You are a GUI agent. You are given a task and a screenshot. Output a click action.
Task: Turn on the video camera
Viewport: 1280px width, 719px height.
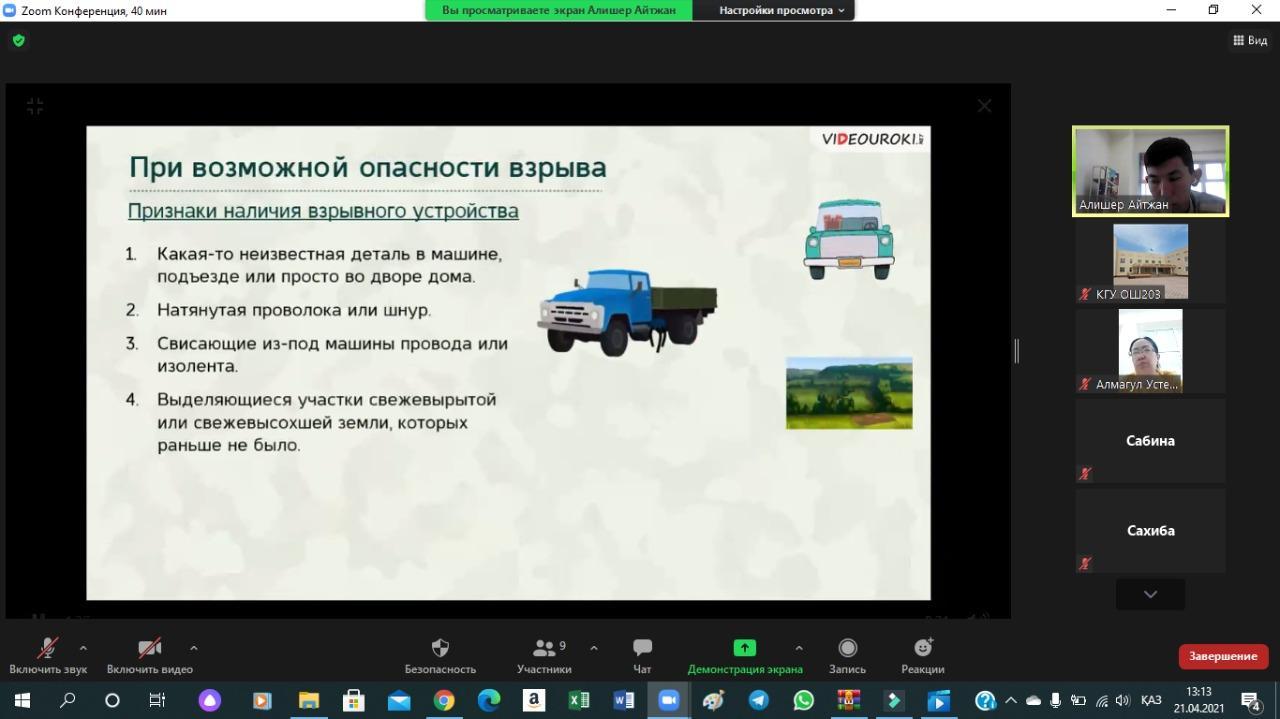click(149, 648)
